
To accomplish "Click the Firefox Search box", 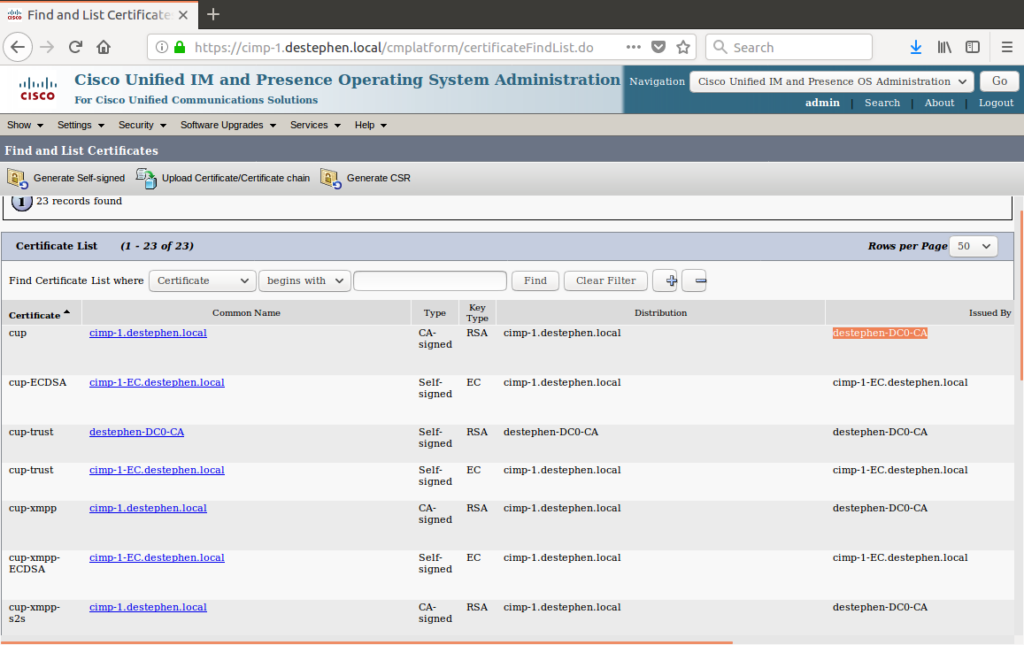I will [x=789, y=47].
